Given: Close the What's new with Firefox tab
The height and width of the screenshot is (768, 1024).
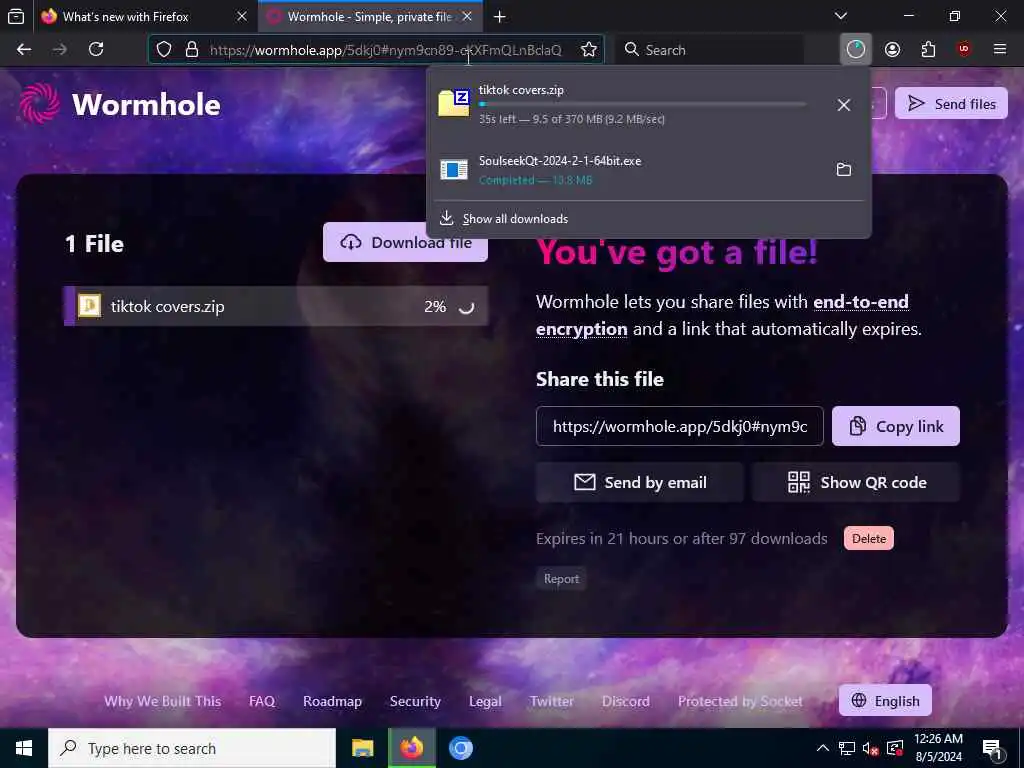Looking at the screenshot, I should (x=242, y=16).
